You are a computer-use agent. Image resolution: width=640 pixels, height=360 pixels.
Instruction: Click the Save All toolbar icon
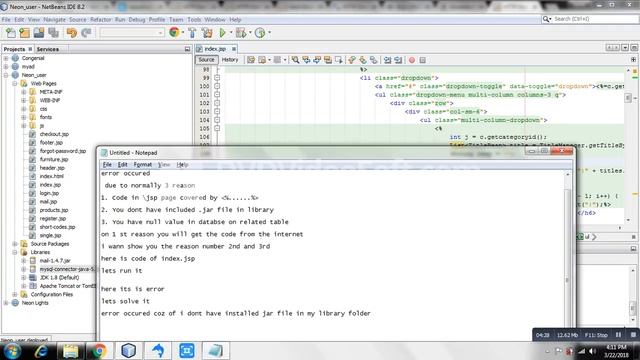tap(53, 33)
